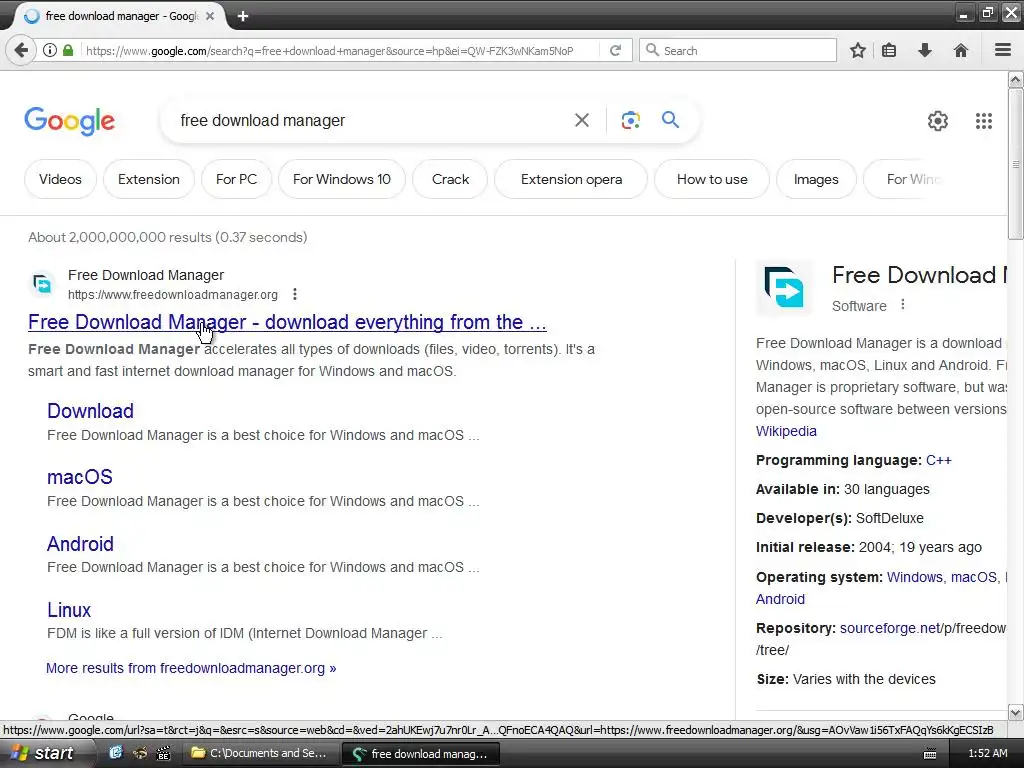Select the Extension opera filter chip

[x=571, y=179]
